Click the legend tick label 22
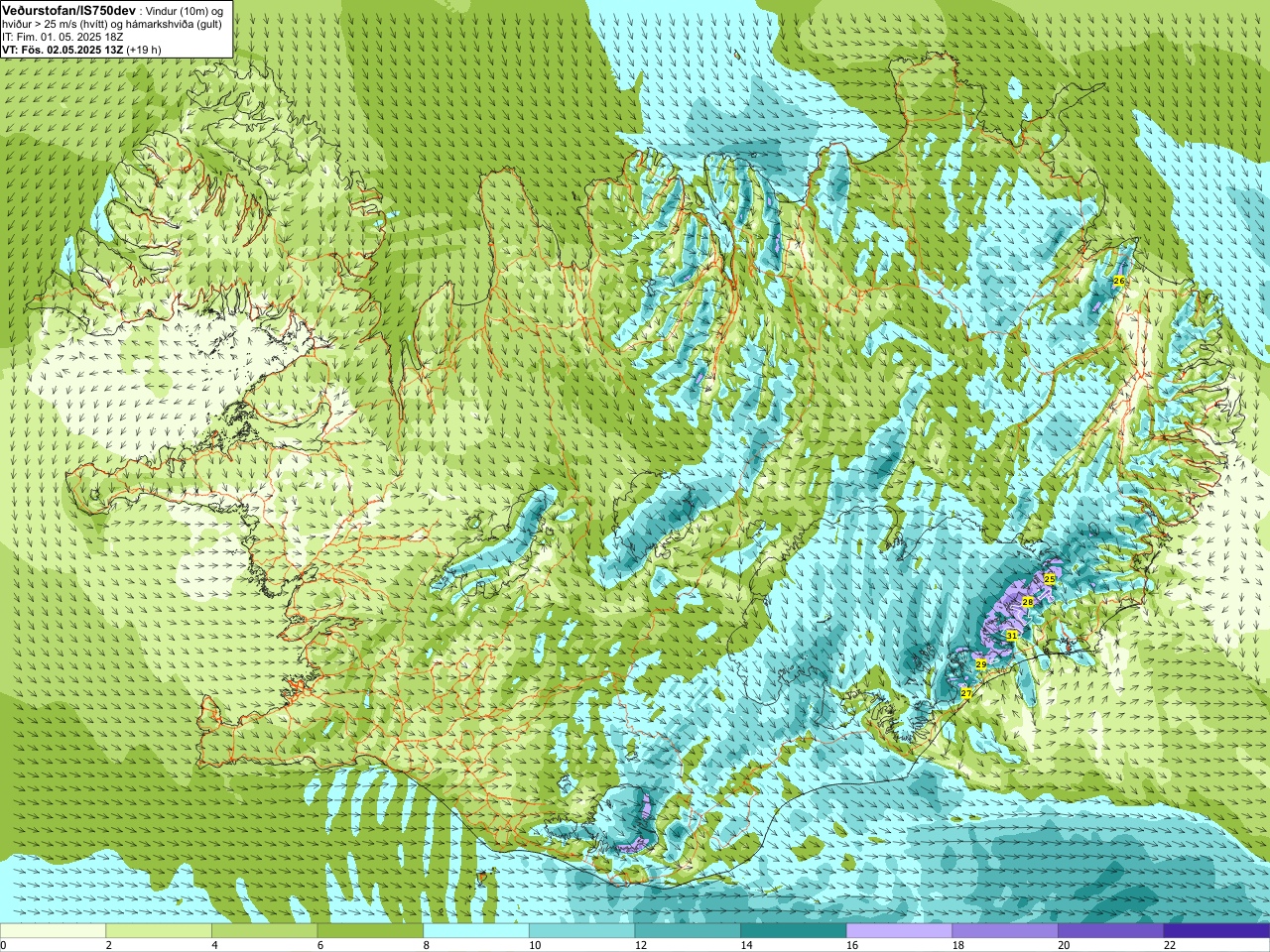This screenshot has width=1270, height=952. 1170,945
